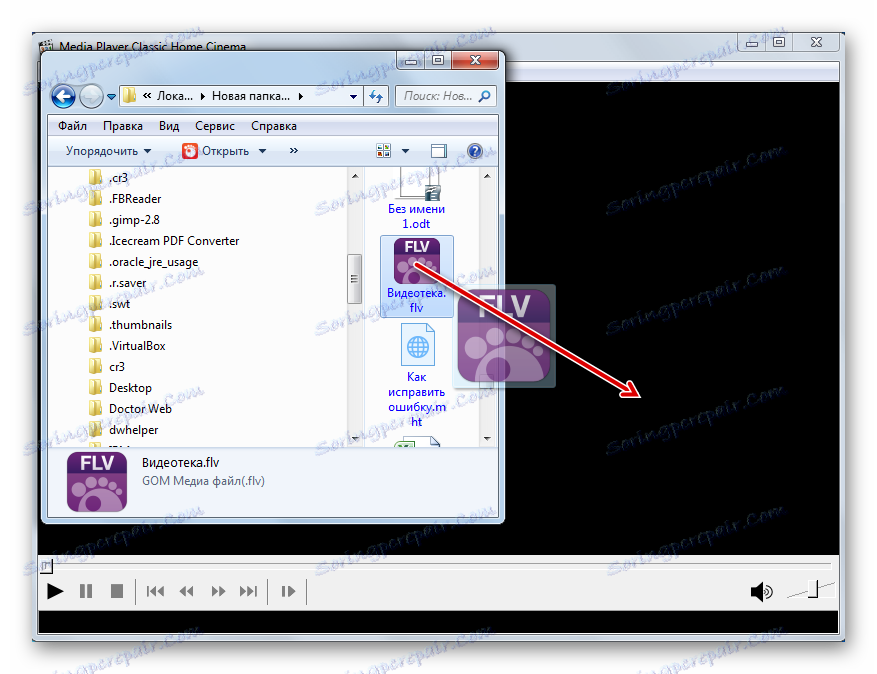
Task: Open the Вид menu
Action: click(x=168, y=126)
